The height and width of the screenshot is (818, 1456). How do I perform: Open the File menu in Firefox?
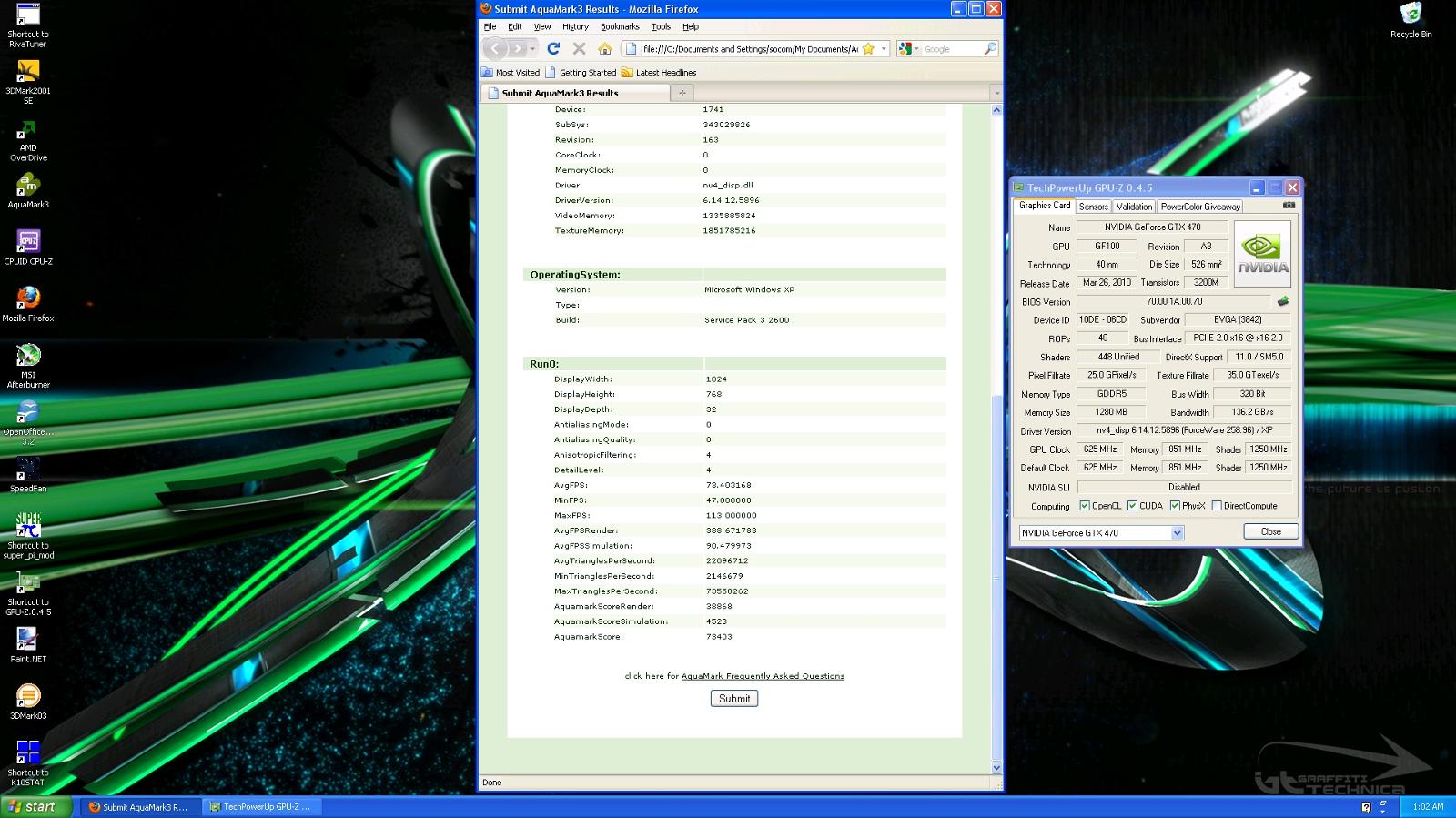pos(490,26)
